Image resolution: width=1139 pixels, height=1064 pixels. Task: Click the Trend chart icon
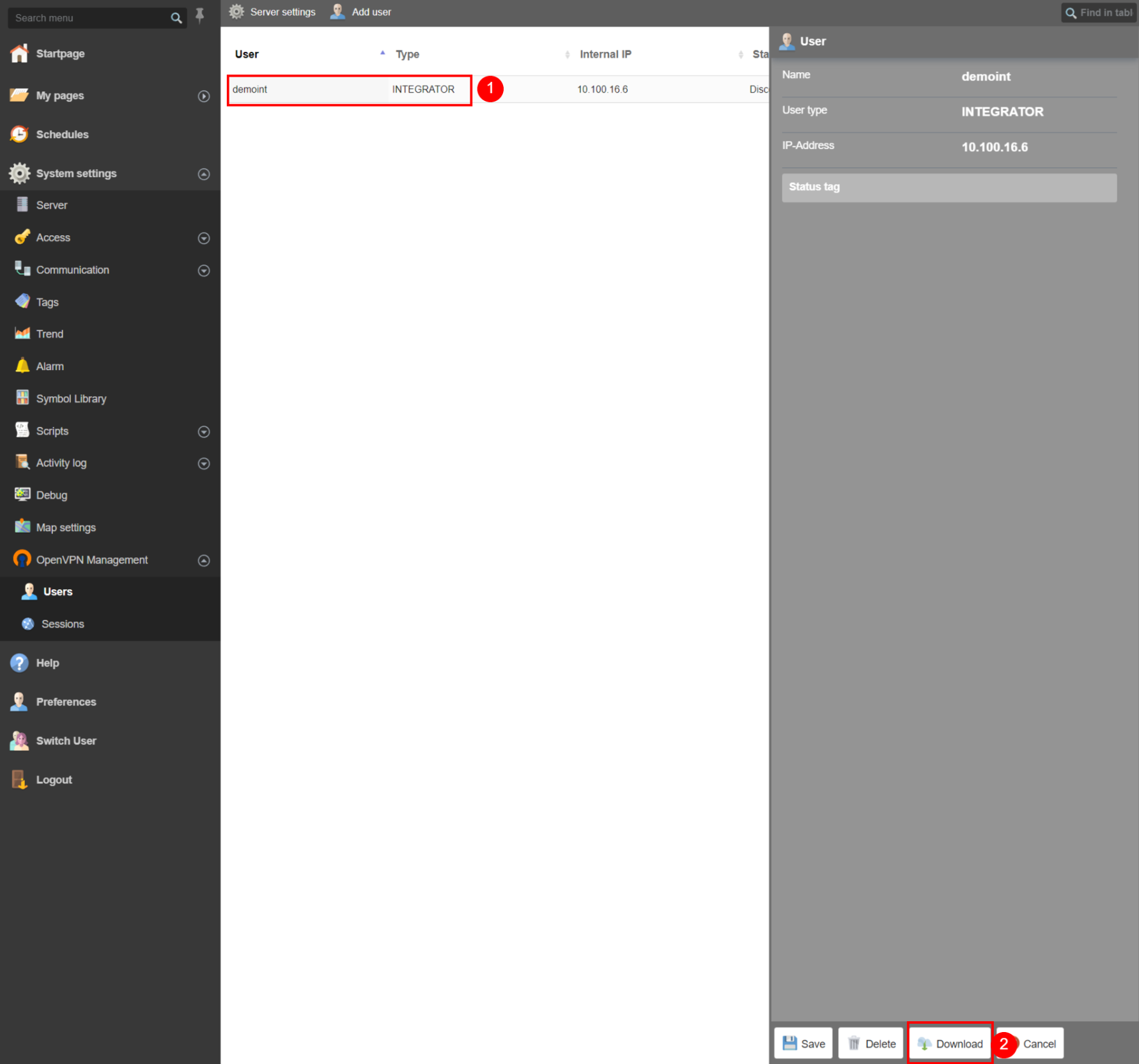[22, 334]
